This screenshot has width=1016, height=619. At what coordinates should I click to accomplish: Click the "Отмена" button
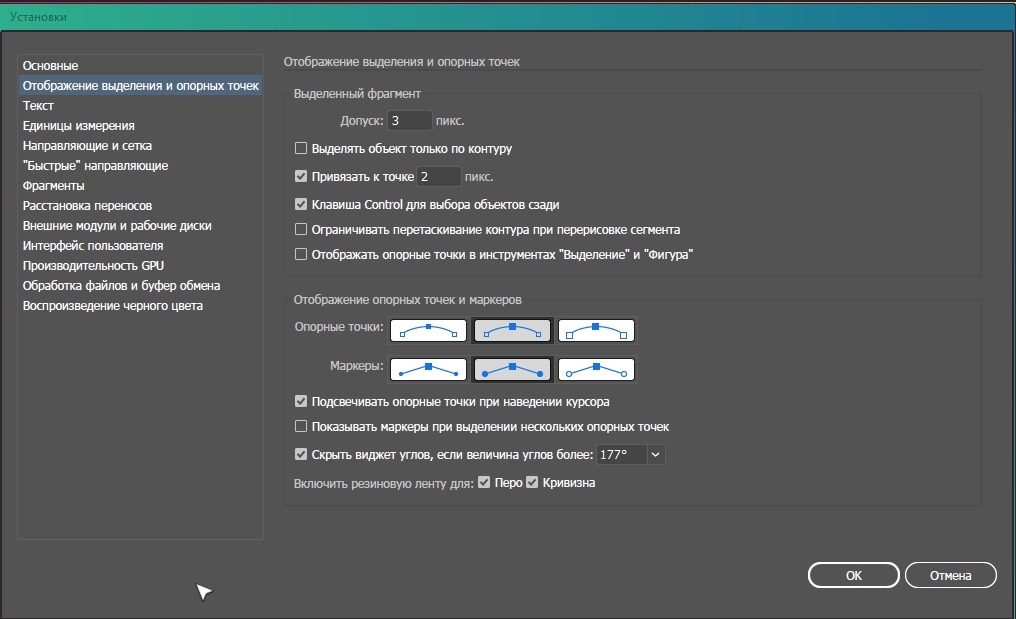click(x=950, y=575)
